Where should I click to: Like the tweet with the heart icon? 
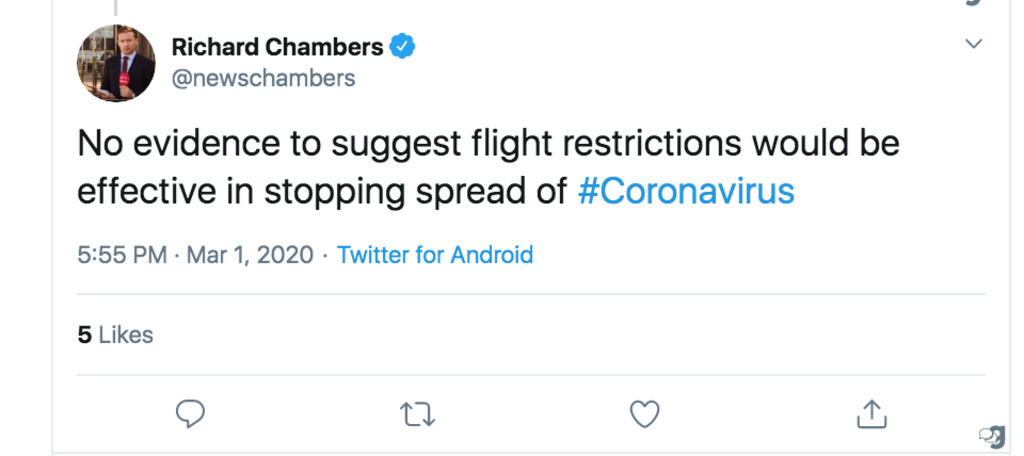pos(645,414)
